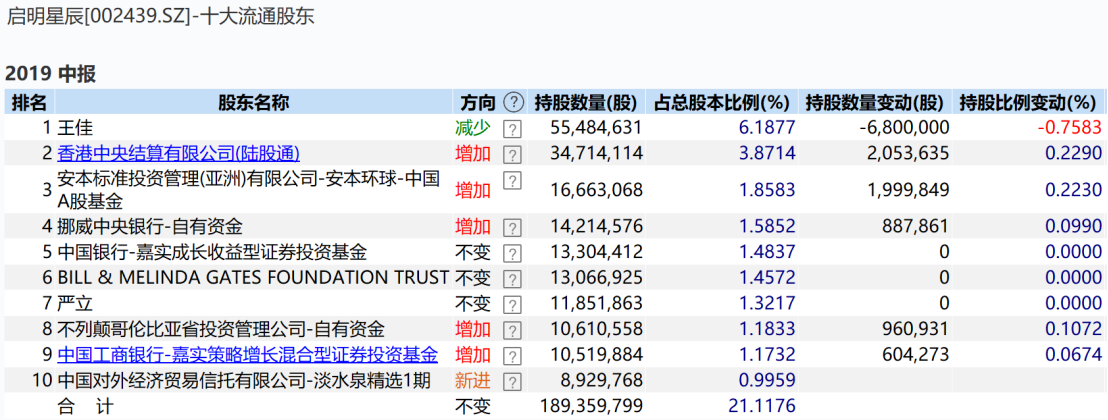Click the question mark icon in 香港中央结算 row
Viewport: 1108px width, 420px height.
pyautogui.click(x=512, y=154)
